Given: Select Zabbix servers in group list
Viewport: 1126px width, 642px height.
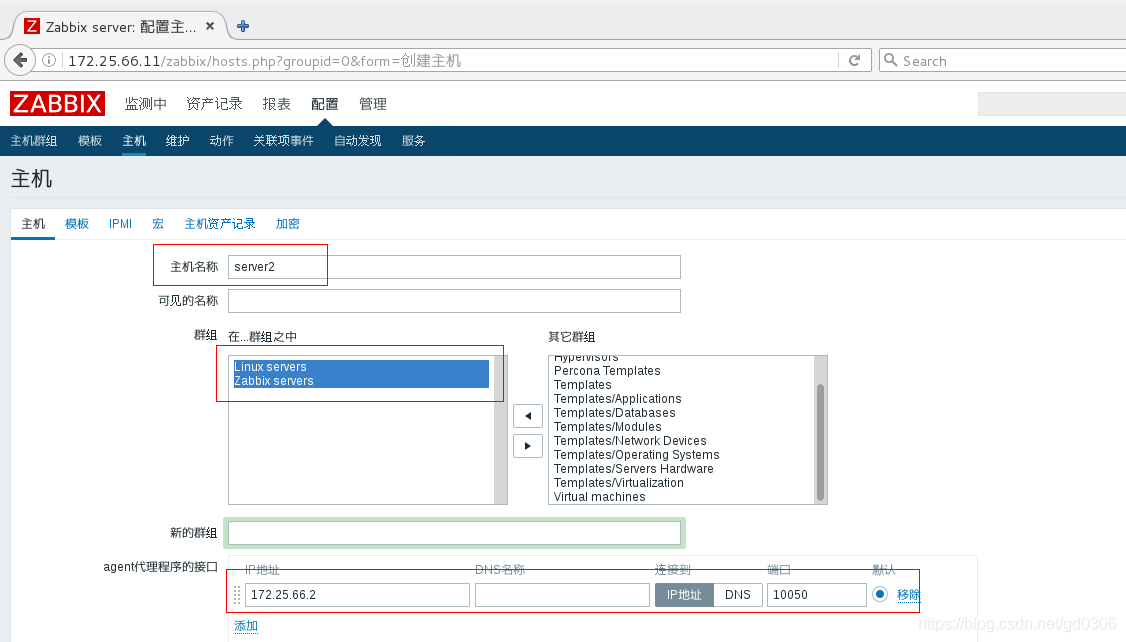Looking at the screenshot, I should 360,381.
